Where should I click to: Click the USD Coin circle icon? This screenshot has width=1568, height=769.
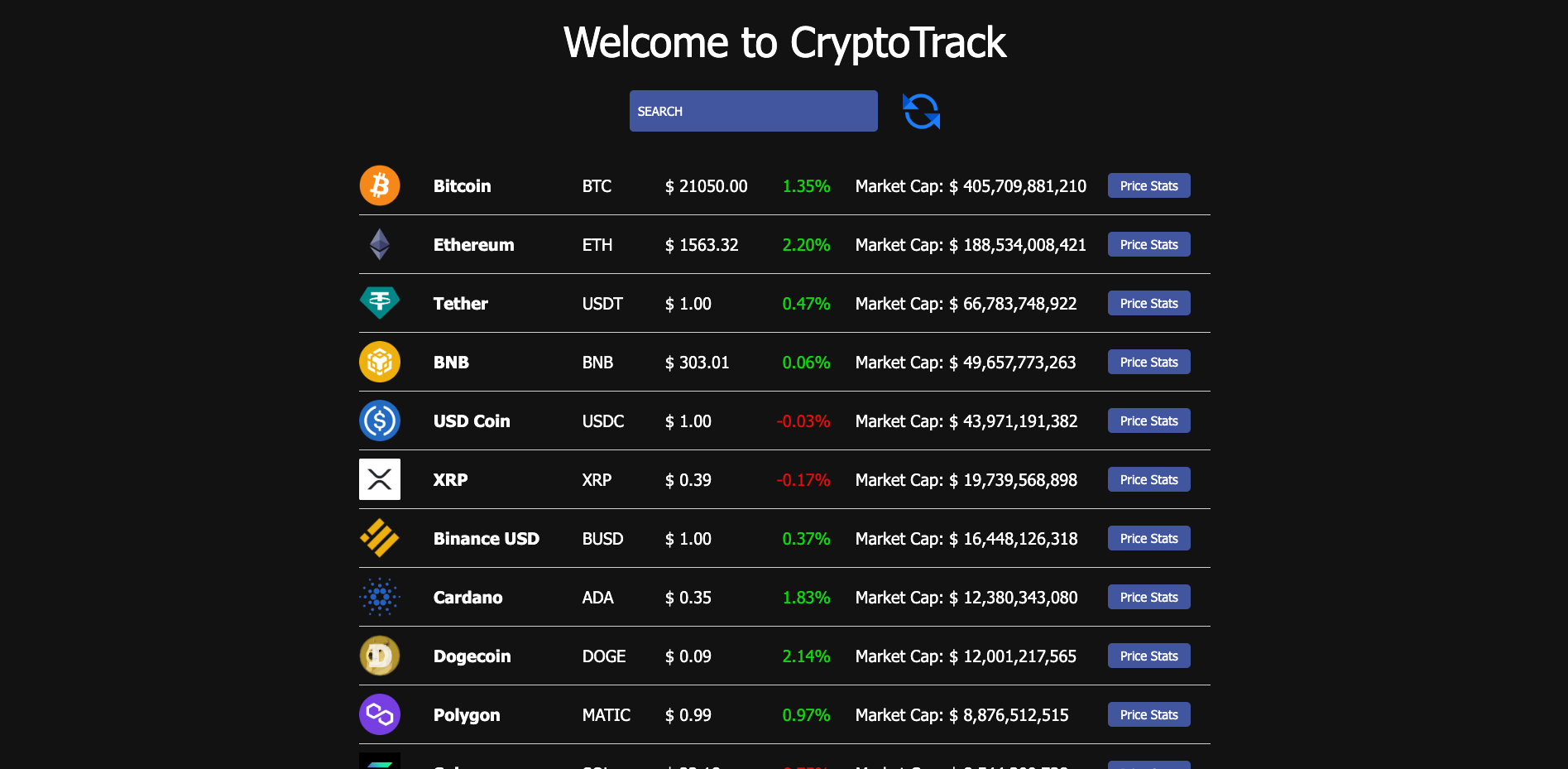tap(379, 421)
